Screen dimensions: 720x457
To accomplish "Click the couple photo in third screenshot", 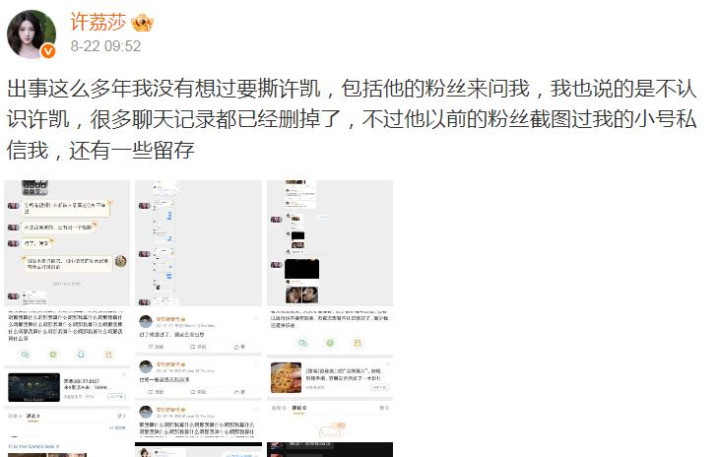I will tap(302, 295).
